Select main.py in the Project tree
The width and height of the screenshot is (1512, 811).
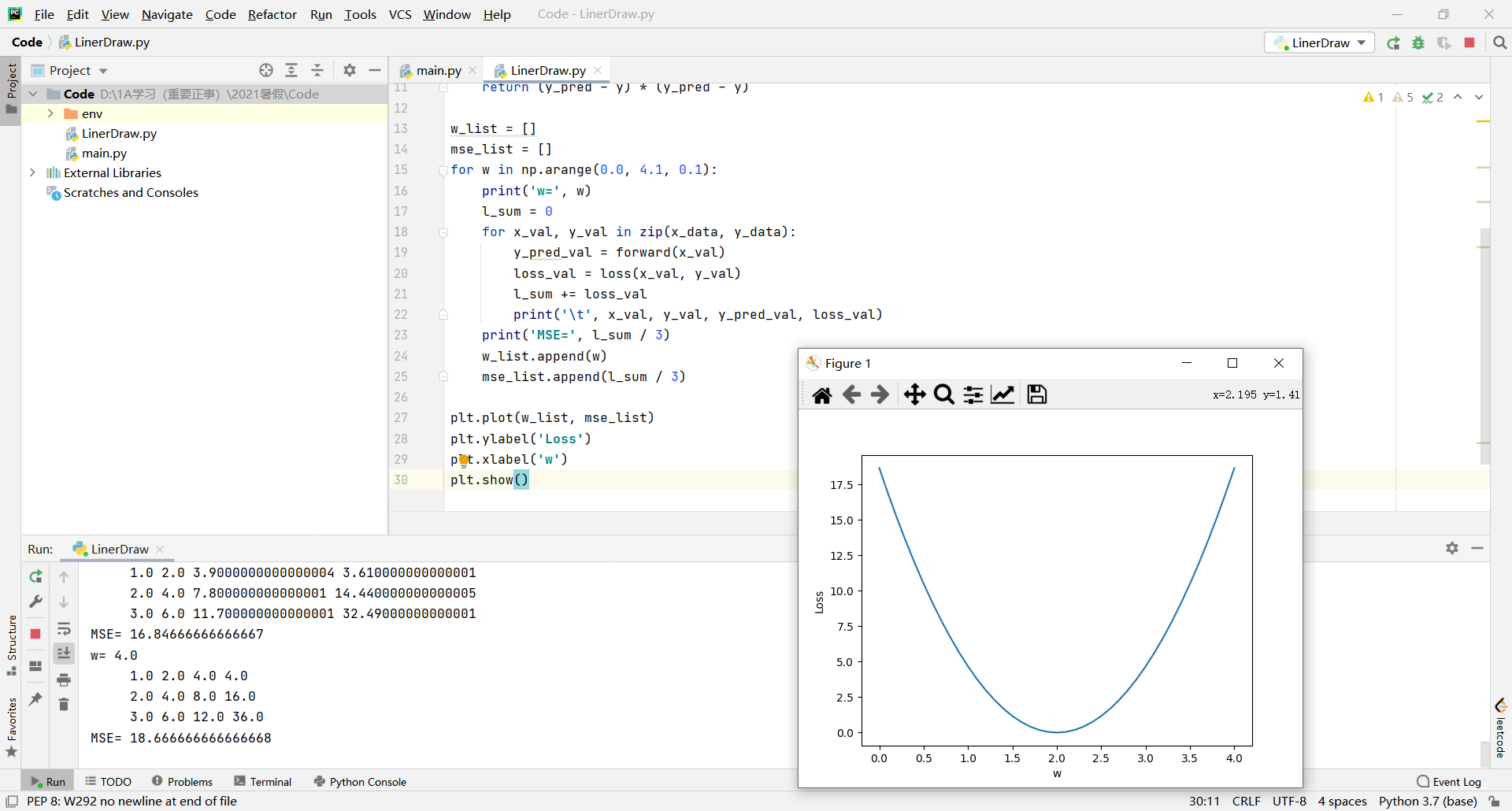tap(104, 153)
